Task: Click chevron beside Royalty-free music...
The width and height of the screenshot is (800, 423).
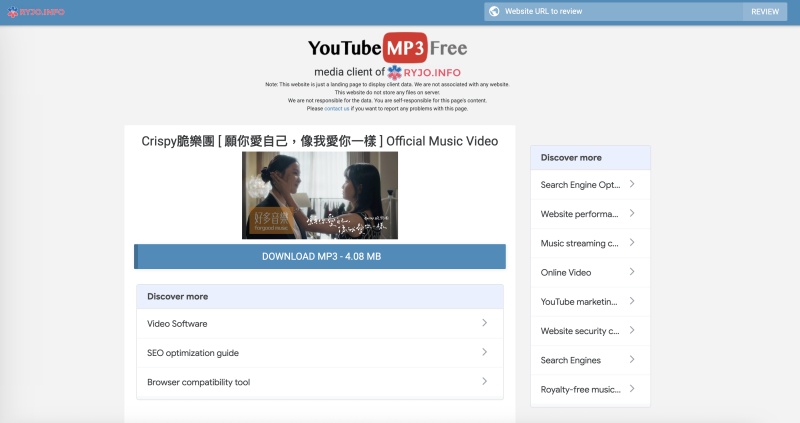Action: pyautogui.click(x=632, y=388)
